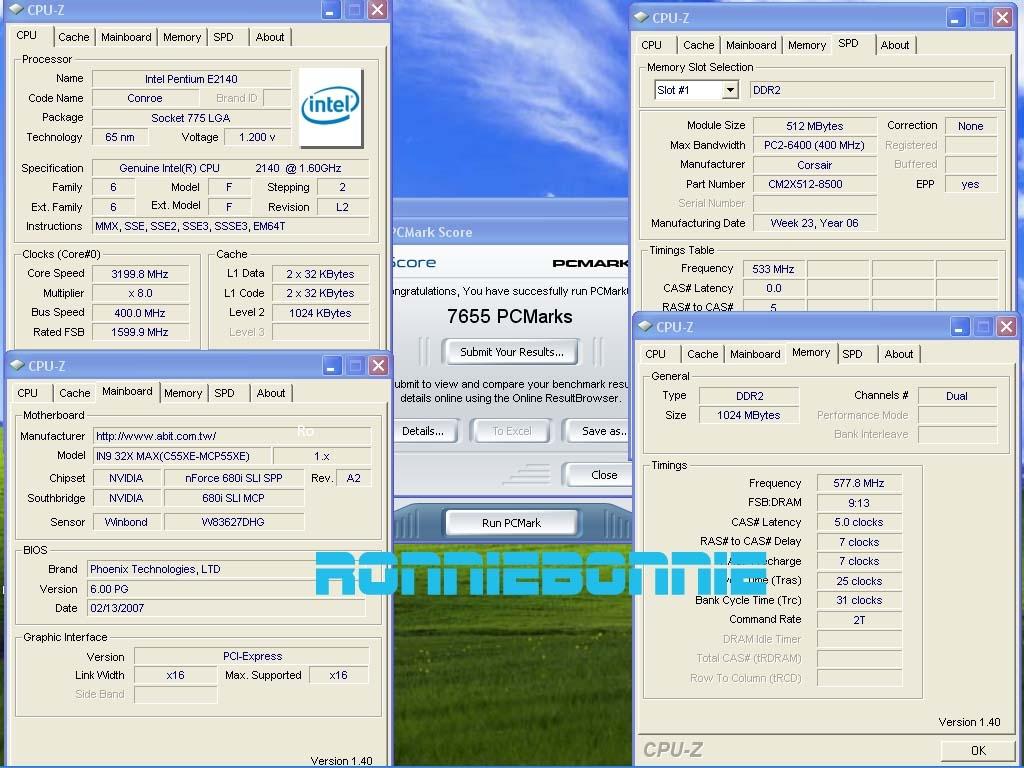Click memory Frequency value 577.8 MHz

pyautogui.click(x=859, y=483)
